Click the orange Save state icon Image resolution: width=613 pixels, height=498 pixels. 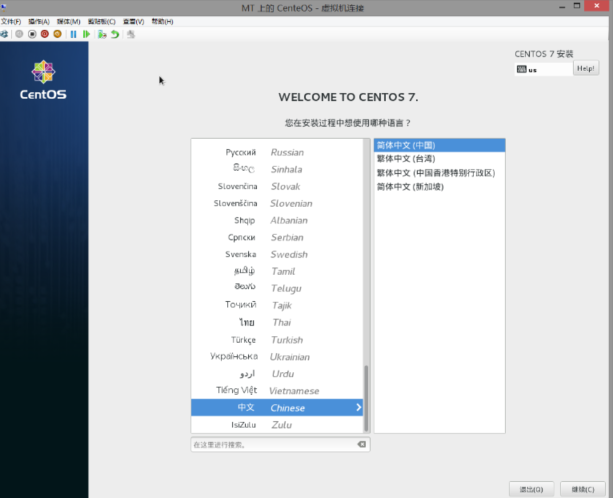(57, 34)
